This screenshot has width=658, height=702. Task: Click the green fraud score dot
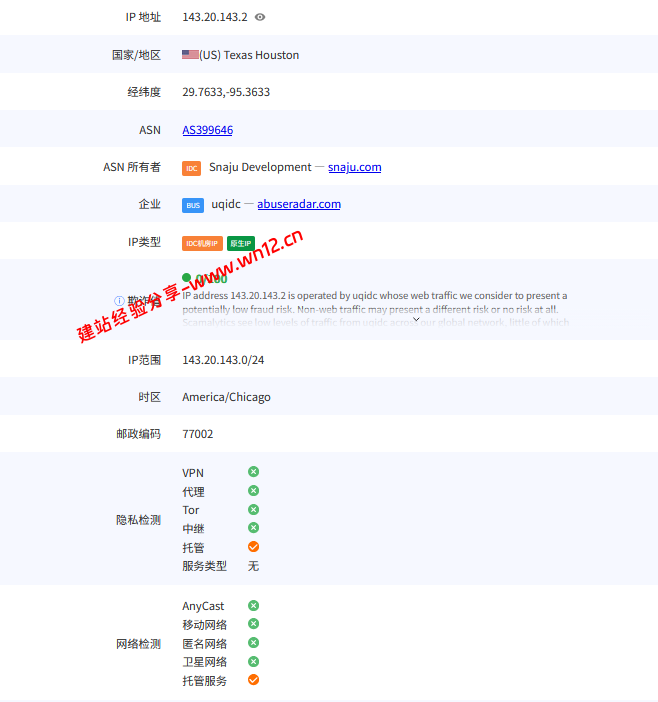[x=187, y=278]
